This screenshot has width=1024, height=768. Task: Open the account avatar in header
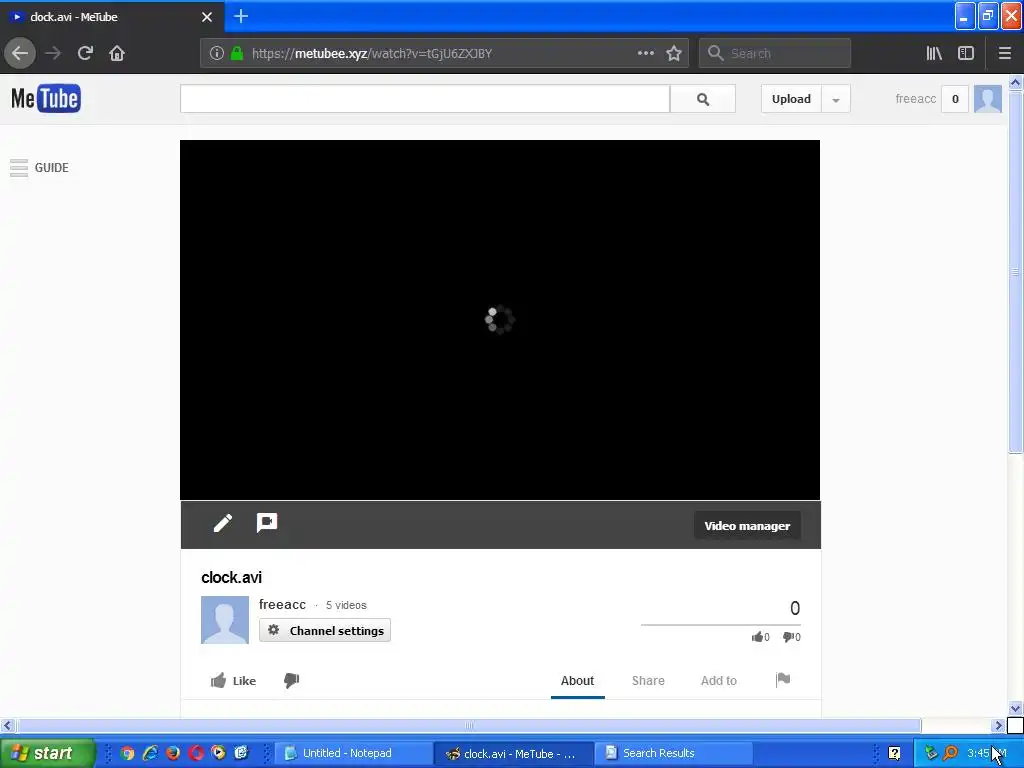(987, 99)
